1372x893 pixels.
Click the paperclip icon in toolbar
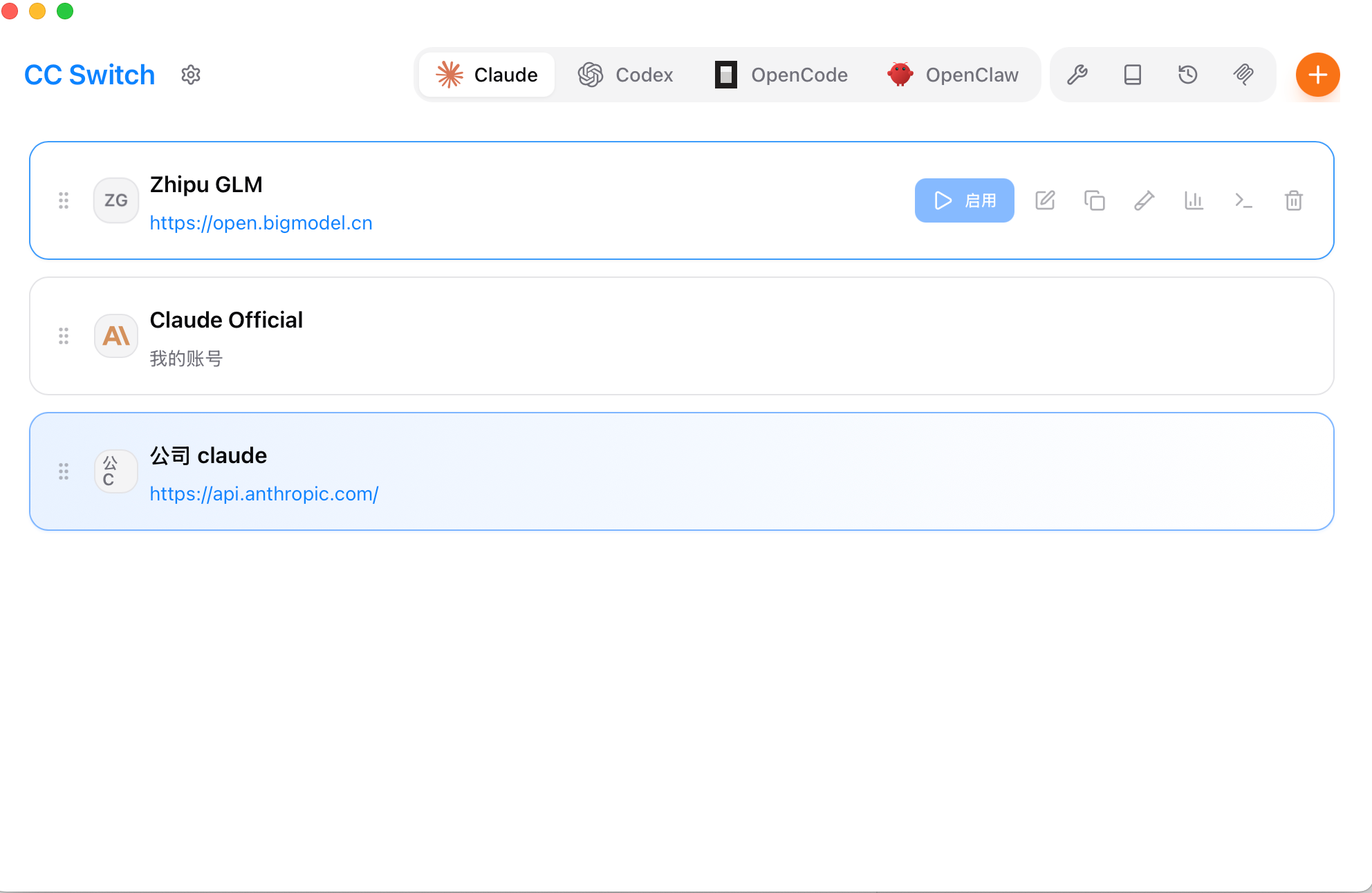(x=1243, y=75)
